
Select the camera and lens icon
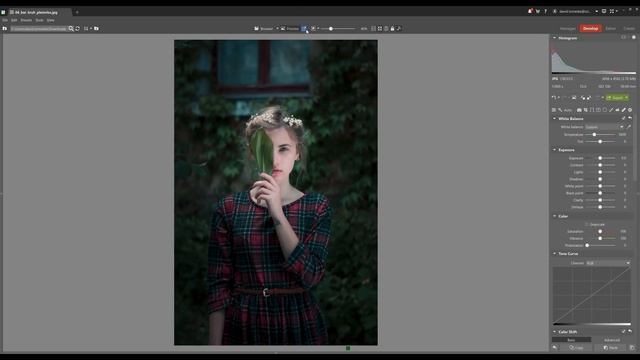(579, 110)
